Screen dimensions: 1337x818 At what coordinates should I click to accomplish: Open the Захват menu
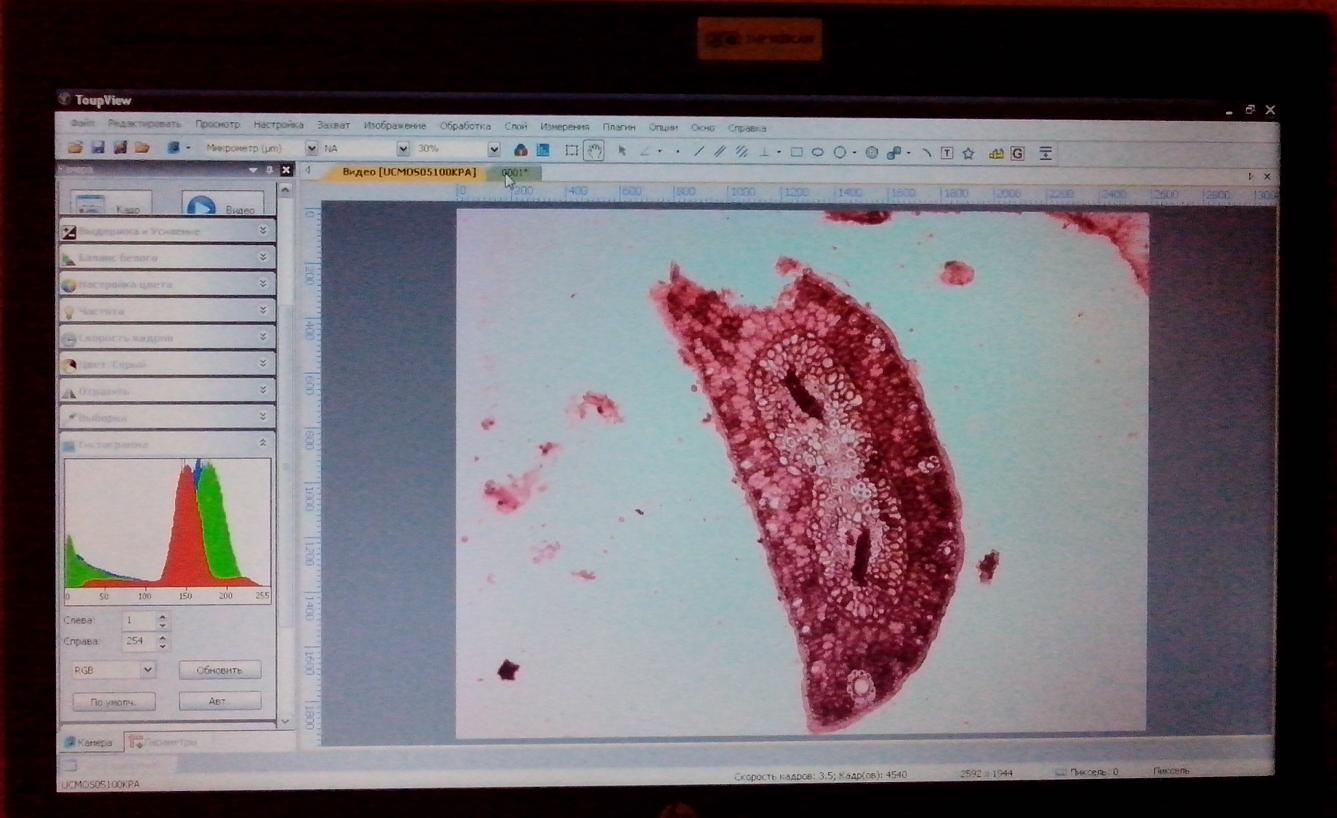[x=333, y=126]
